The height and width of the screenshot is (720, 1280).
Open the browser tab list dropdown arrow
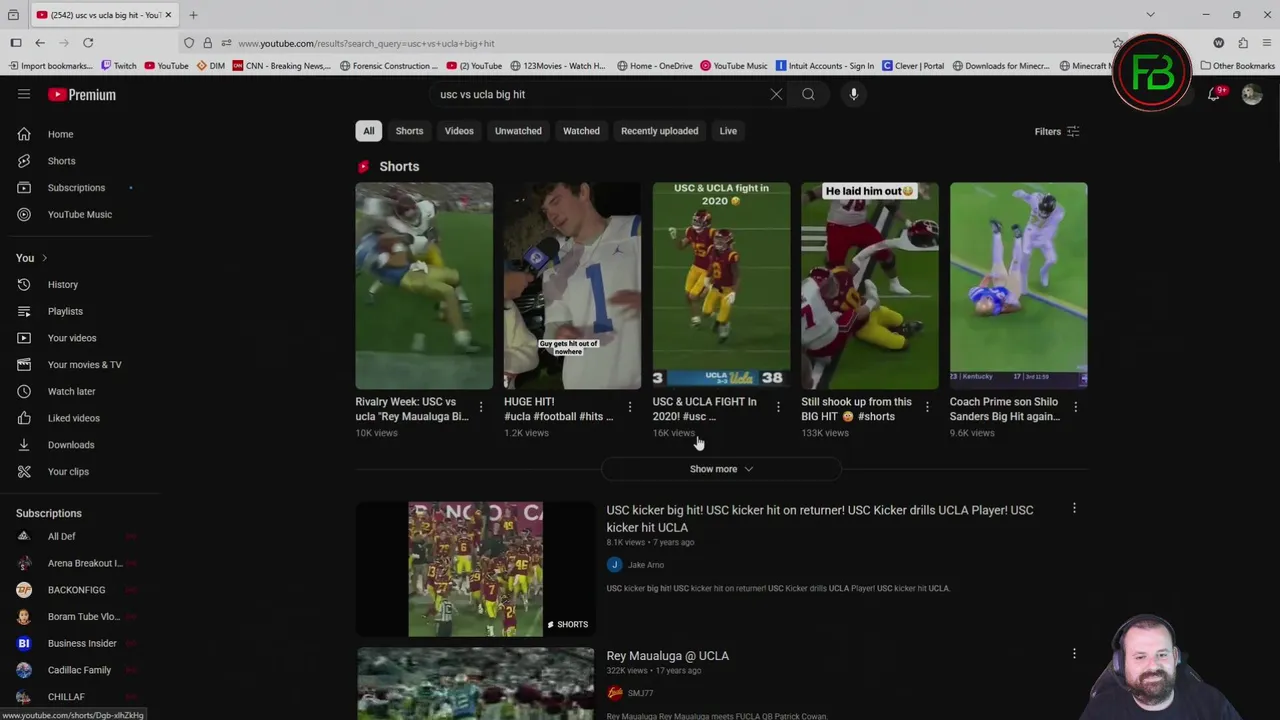(x=1150, y=15)
